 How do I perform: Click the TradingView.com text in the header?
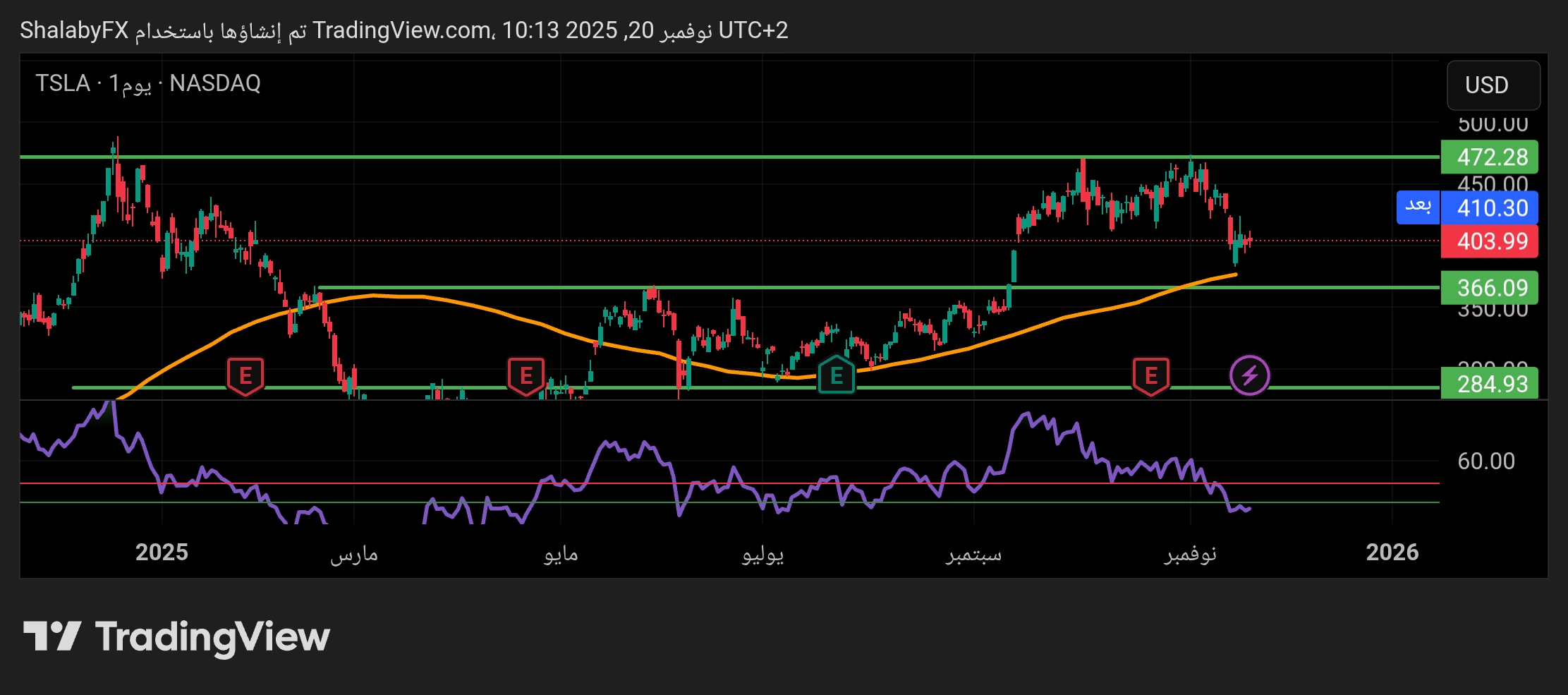click(x=402, y=30)
